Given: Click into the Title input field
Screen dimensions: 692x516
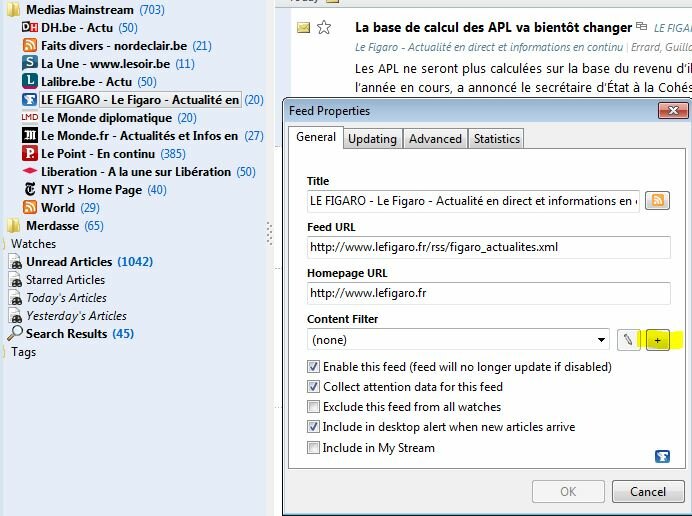Looking at the screenshot, I should 473,201.
